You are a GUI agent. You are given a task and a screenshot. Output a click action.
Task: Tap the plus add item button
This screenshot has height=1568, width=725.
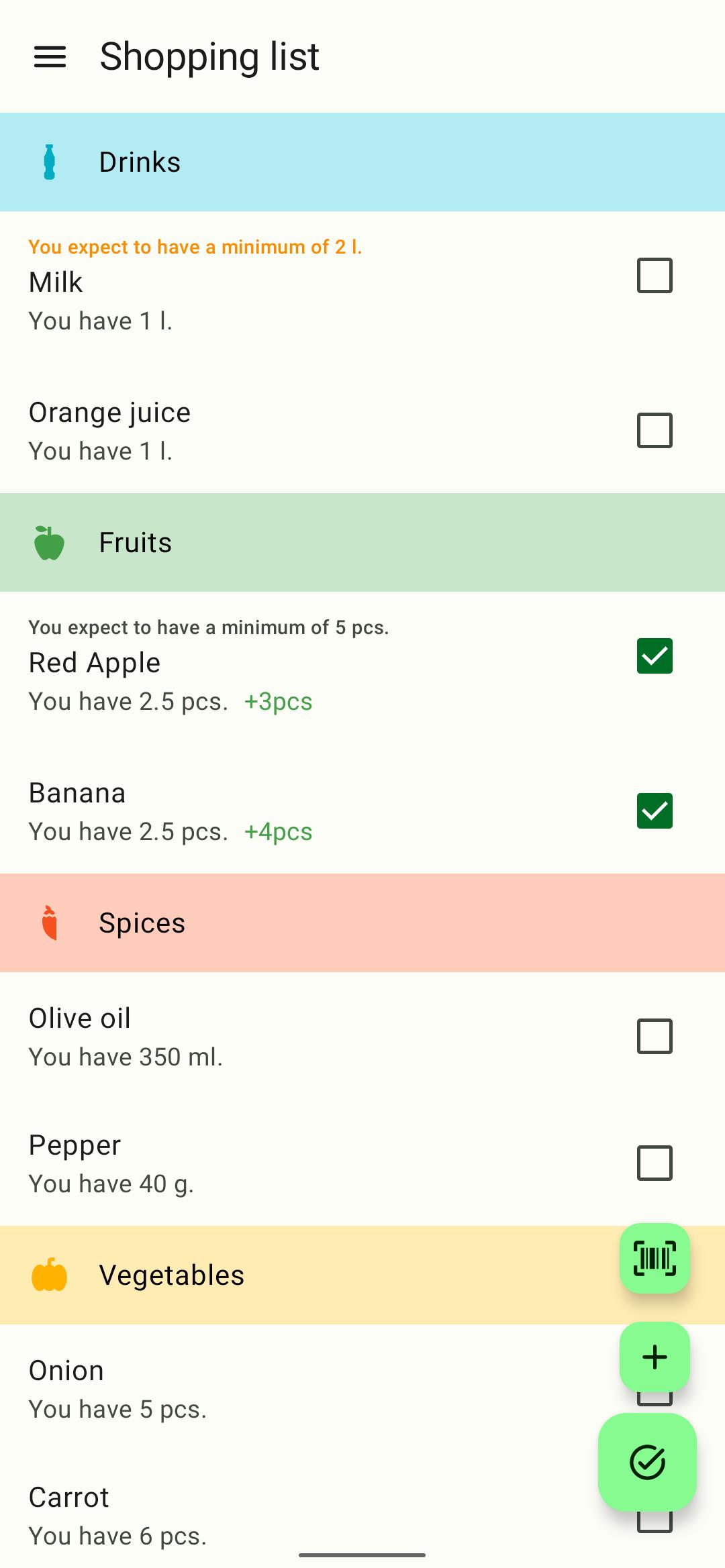(655, 1357)
